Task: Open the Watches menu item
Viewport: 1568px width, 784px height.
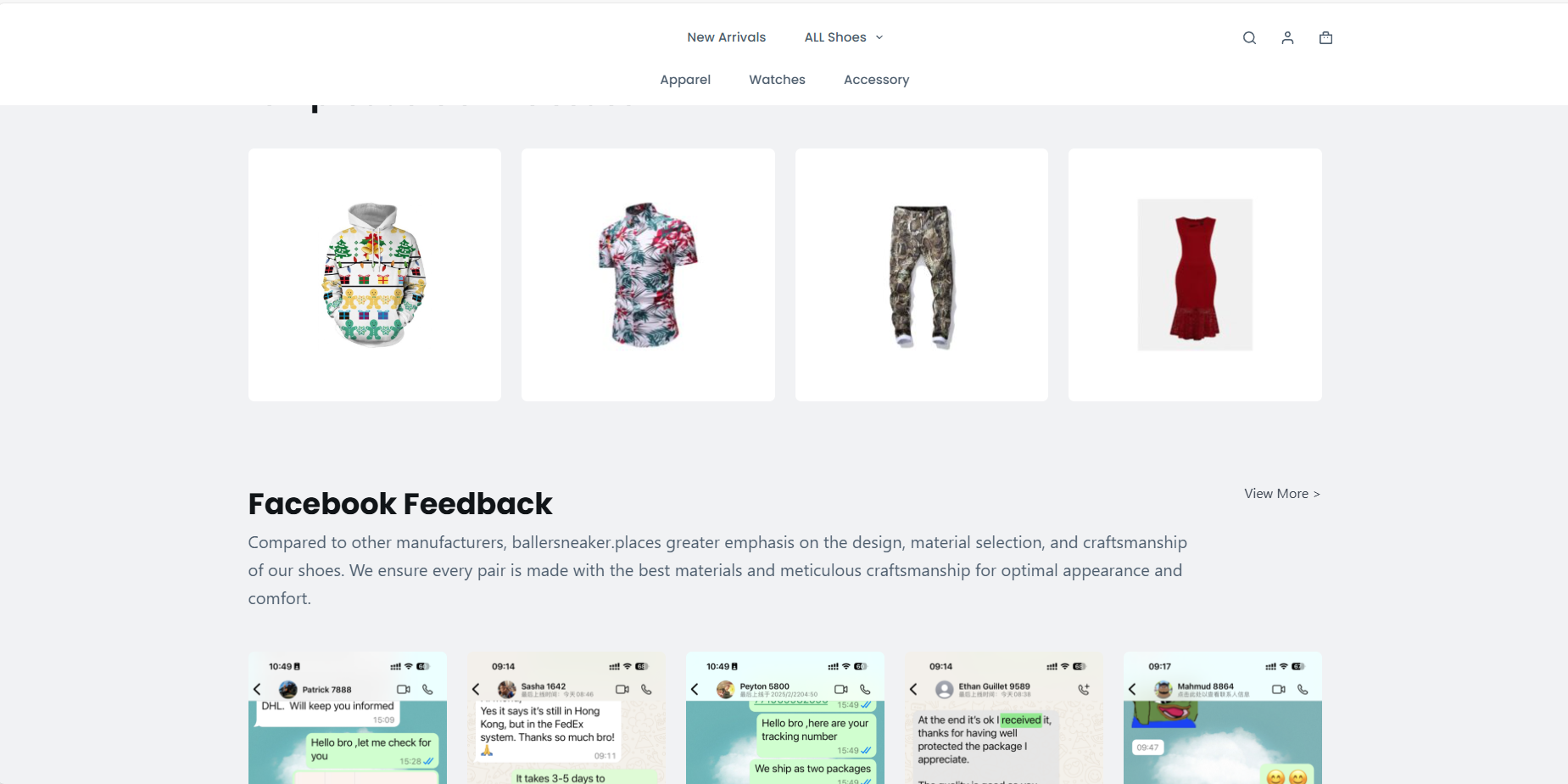Action: coord(777,80)
